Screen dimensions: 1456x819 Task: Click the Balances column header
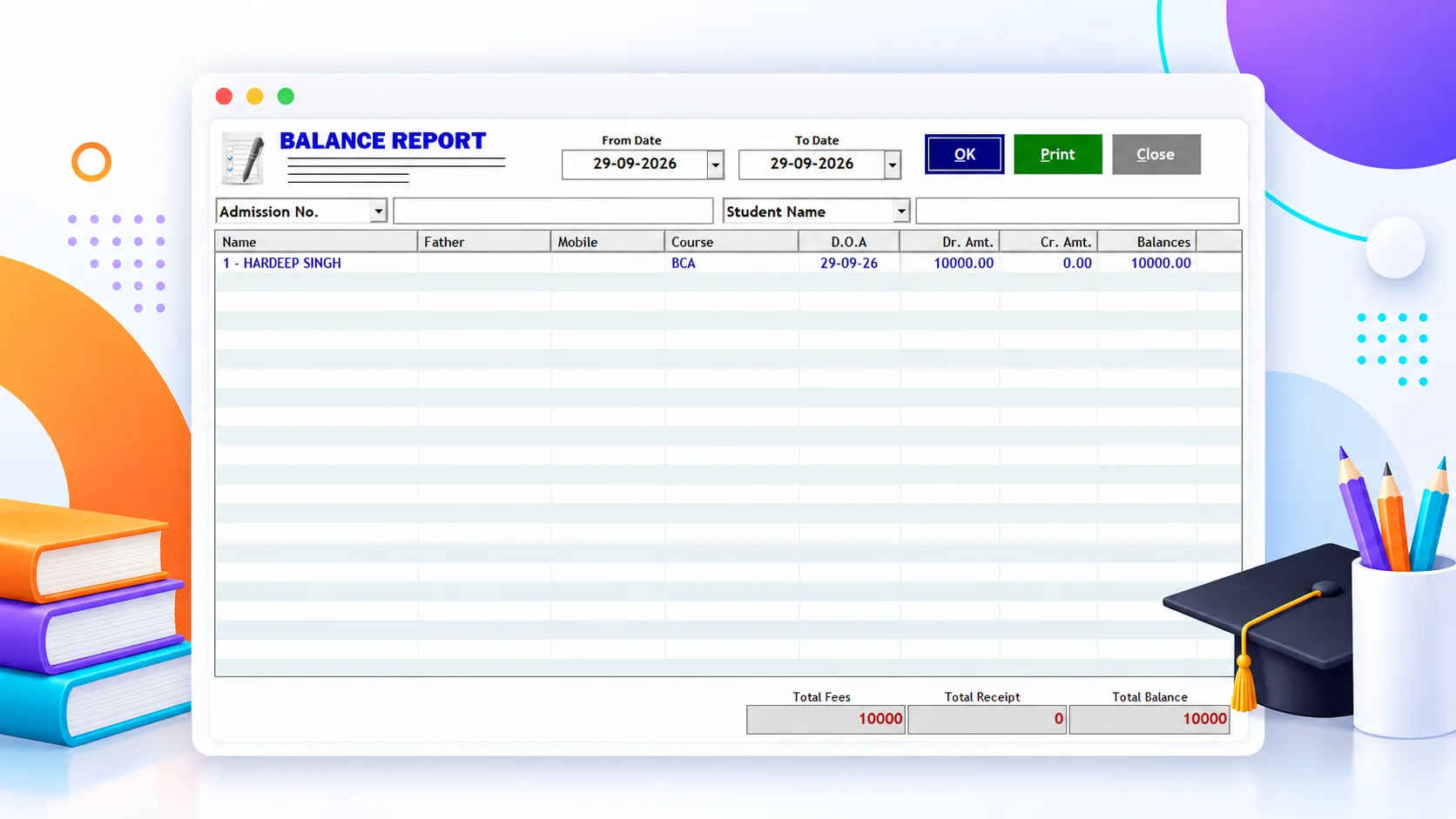[x=1147, y=242]
